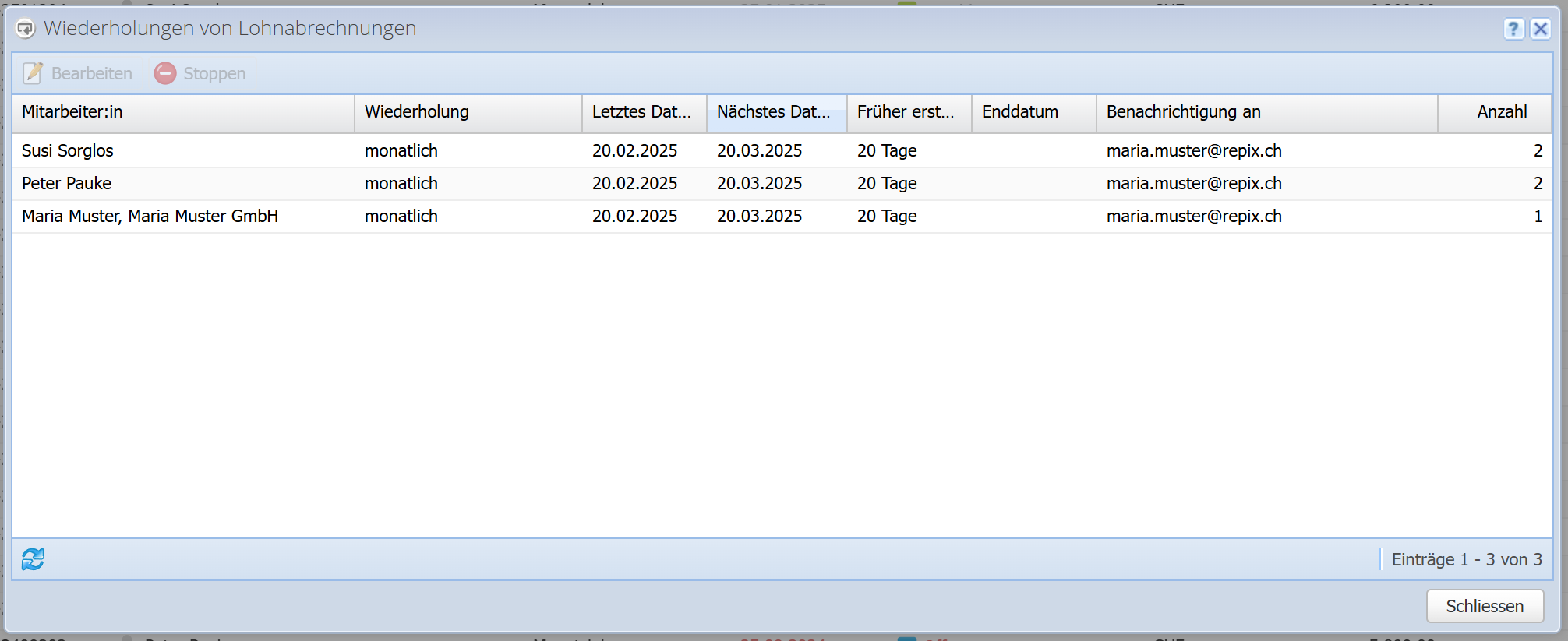
Task: Click the Bearbeiten pencil icon
Action: coord(34,73)
